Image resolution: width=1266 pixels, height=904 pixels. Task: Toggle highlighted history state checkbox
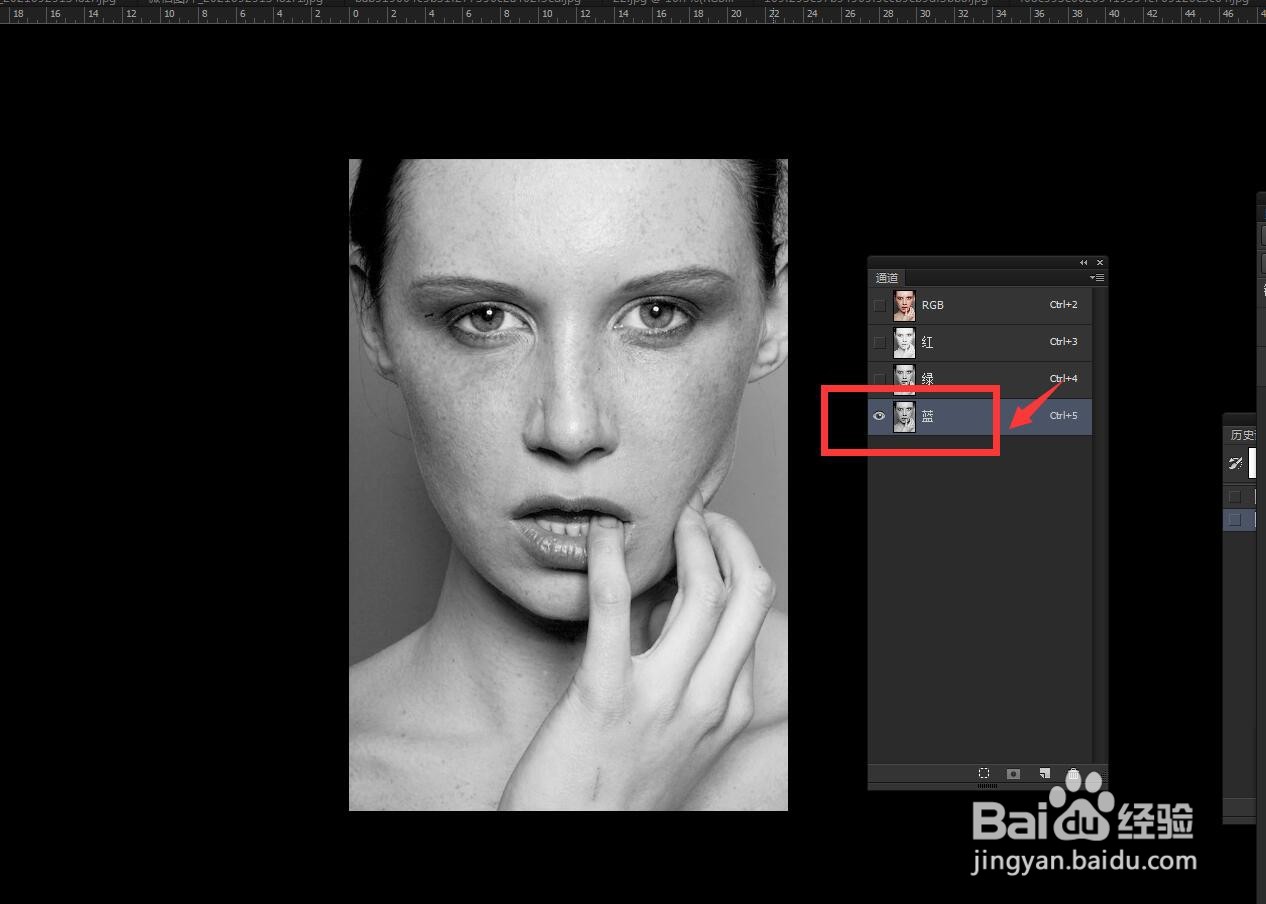point(1235,520)
